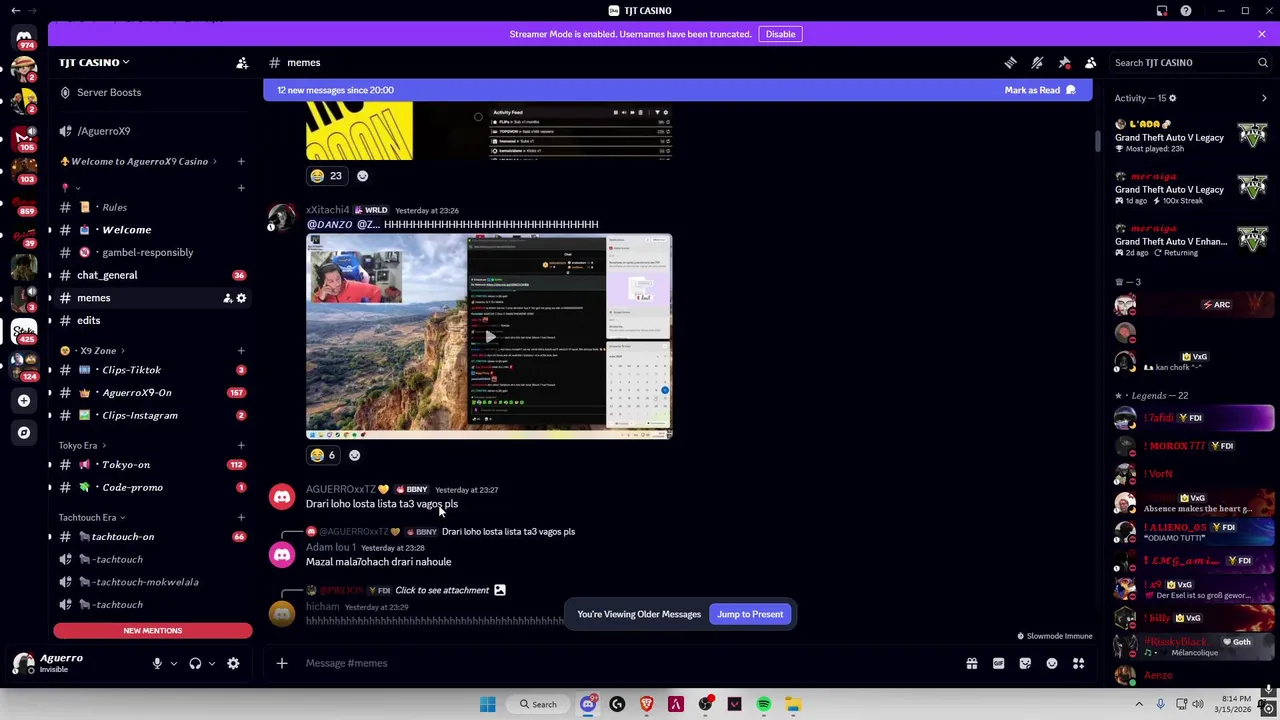Add a channel to X9 Zone category
This screenshot has height=720, width=1280.
pos(241,351)
